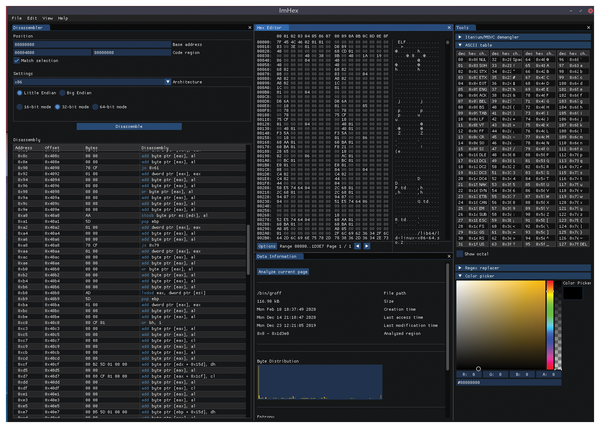
Task: Open the Edit menu
Action: click(x=32, y=18)
